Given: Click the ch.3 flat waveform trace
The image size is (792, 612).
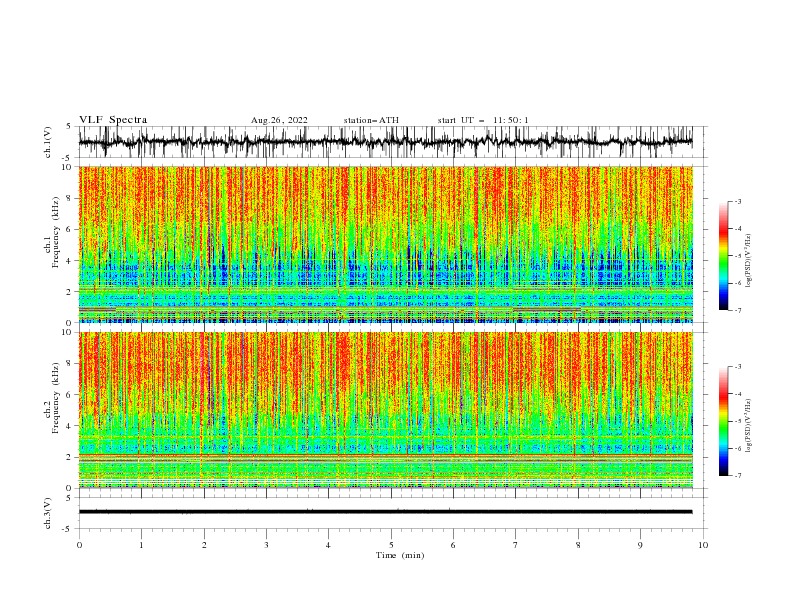Looking at the screenshot, I should point(385,512).
